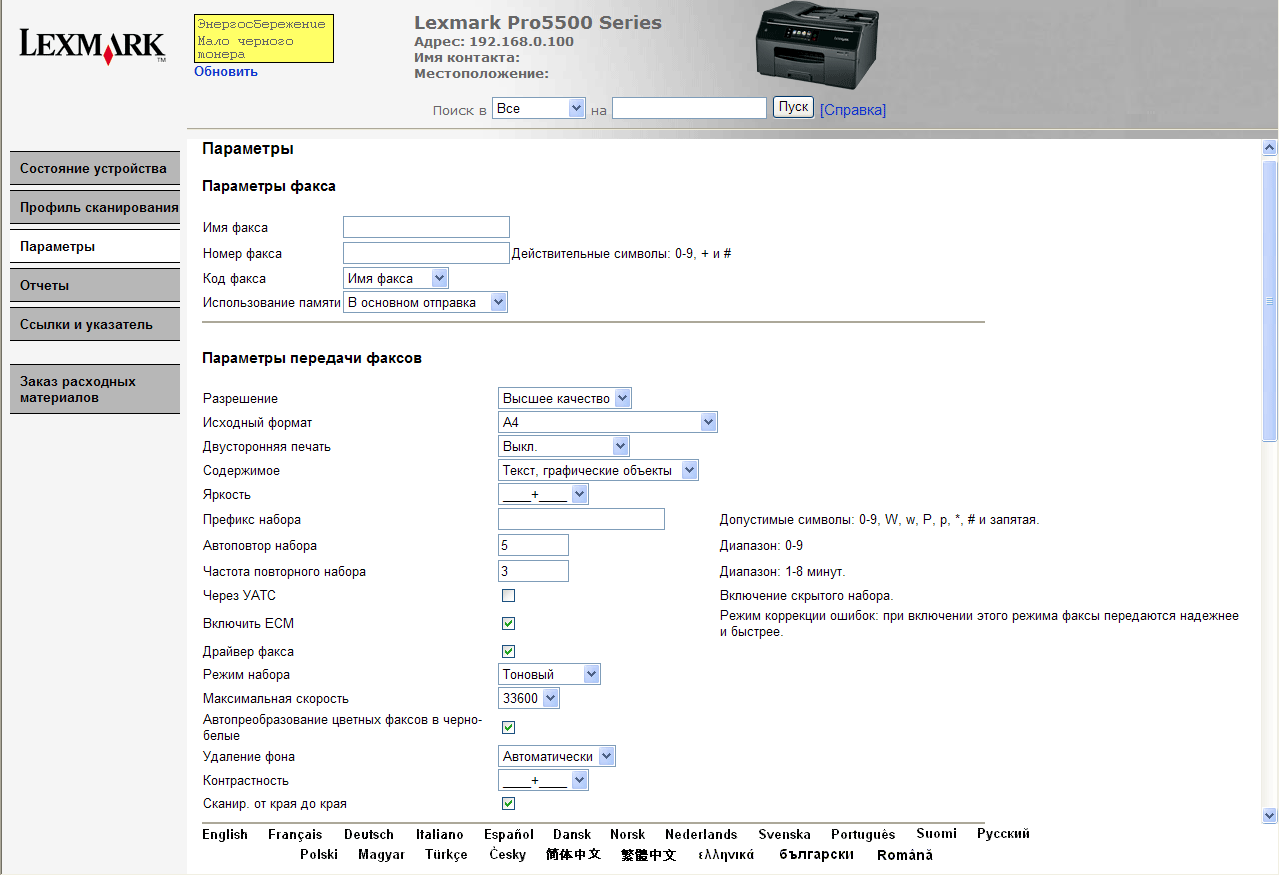Screen dimensions: 1280x876
Task: Switch language to Italiano
Action: click(x=440, y=834)
